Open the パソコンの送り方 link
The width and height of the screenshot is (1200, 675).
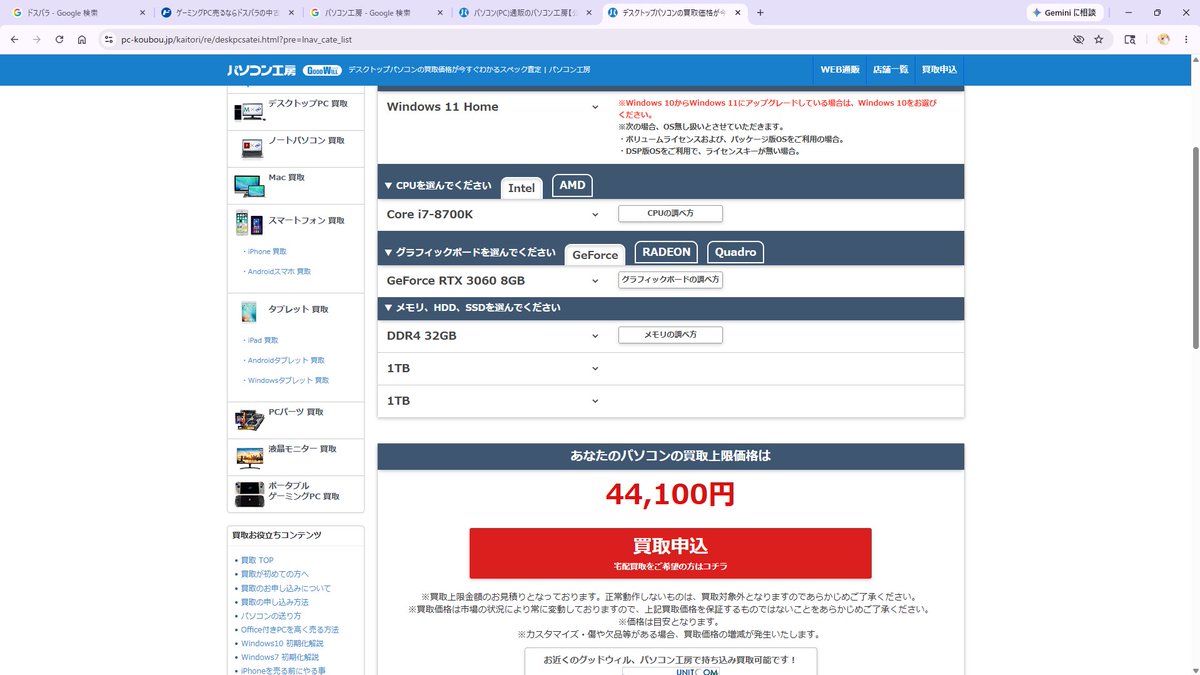point(271,616)
